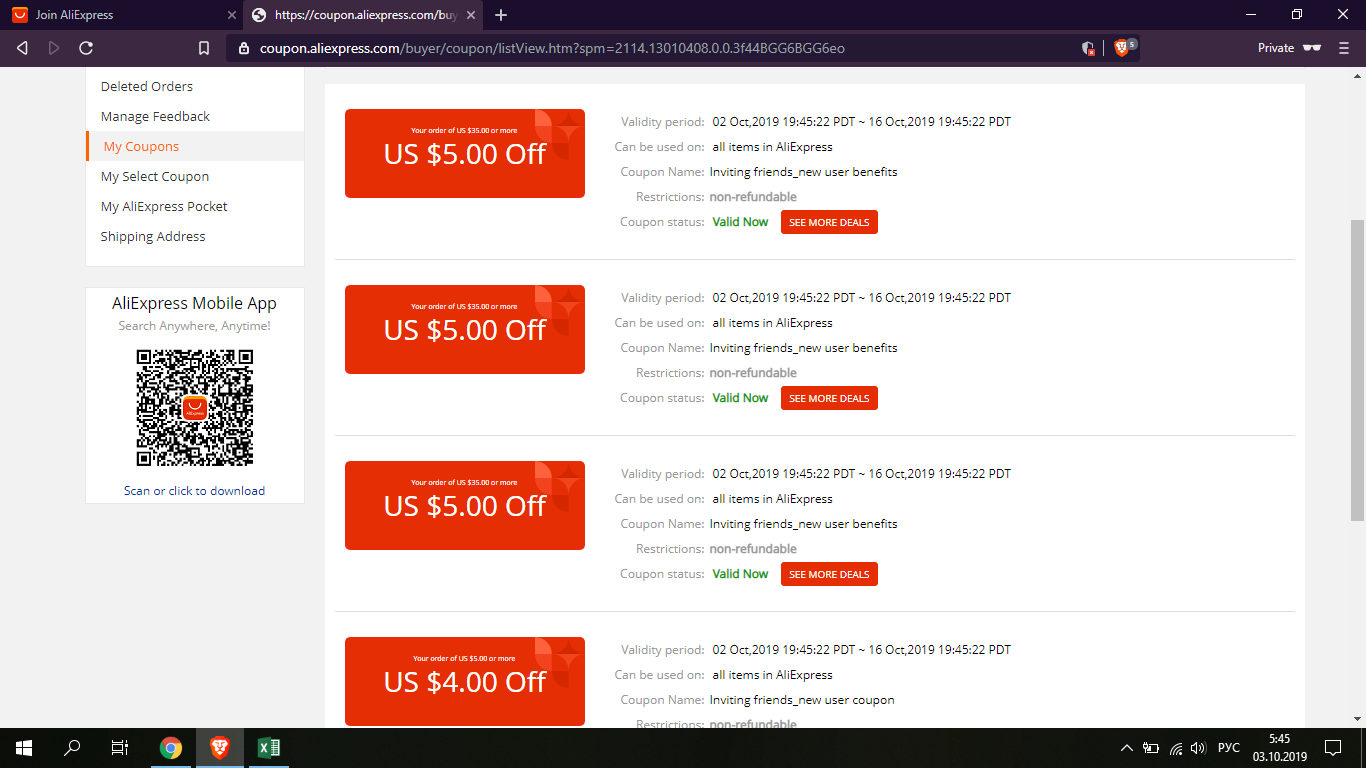Open Windows taskbar search
The height and width of the screenshot is (768, 1366).
pyautogui.click(x=72, y=748)
